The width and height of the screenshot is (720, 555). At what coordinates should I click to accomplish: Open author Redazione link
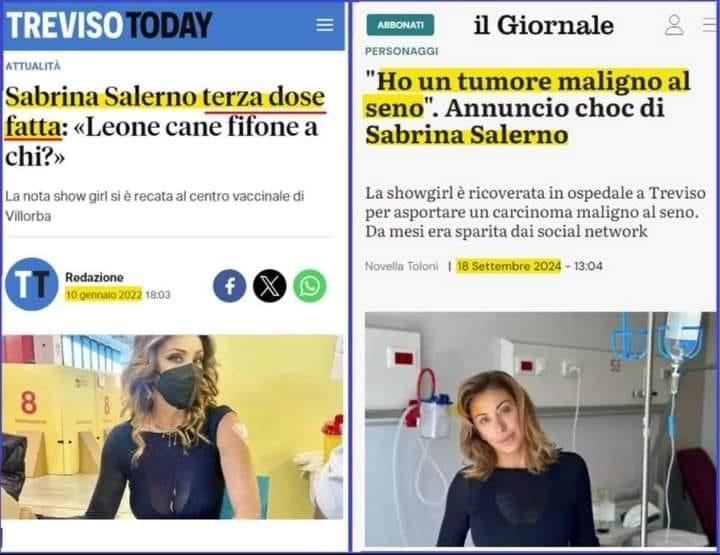[x=94, y=277]
